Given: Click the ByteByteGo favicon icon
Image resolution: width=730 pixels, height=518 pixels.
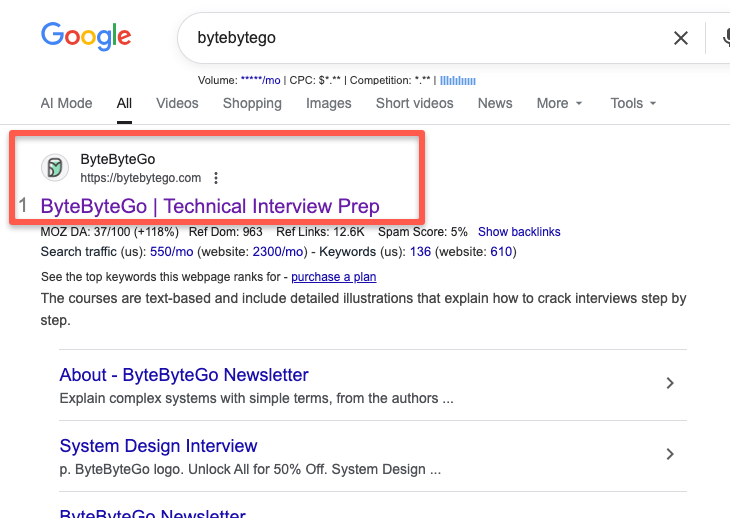Looking at the screenshot, I should [55, 168].
